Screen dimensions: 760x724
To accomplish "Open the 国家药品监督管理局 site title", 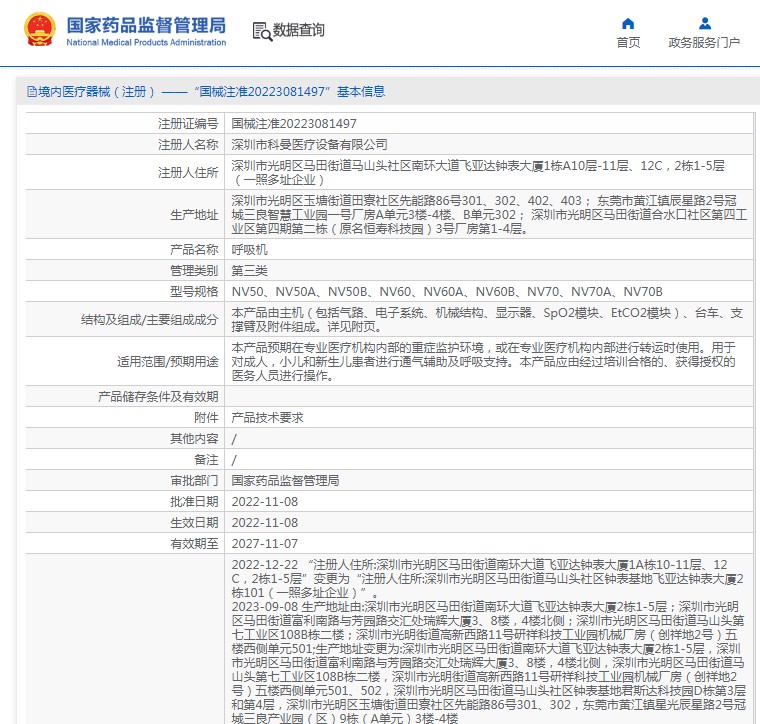I will (x=146, y=24).
